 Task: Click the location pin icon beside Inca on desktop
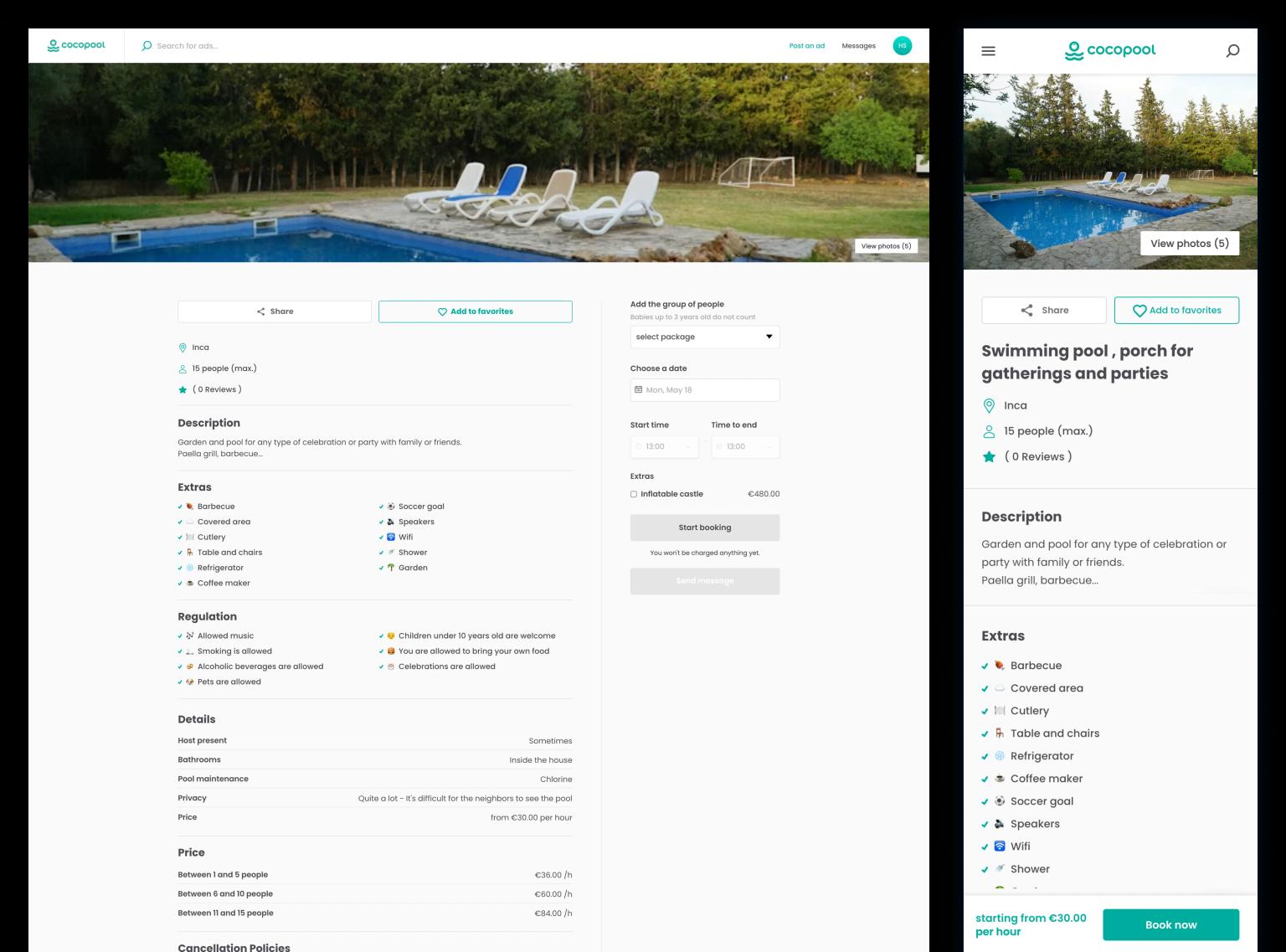pos(183,347)
